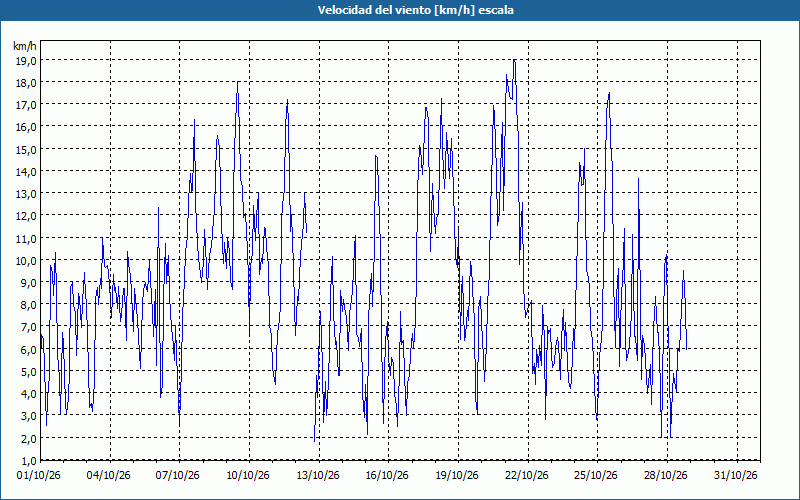Click the 5,0 y-axis value

click(29, 371)
